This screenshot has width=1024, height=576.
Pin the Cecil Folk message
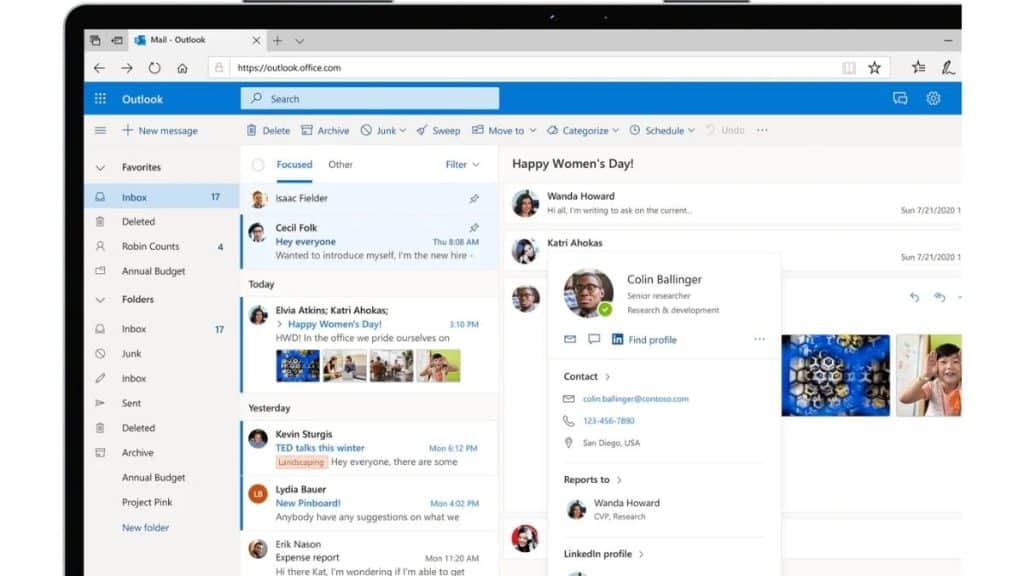[474, 227]
